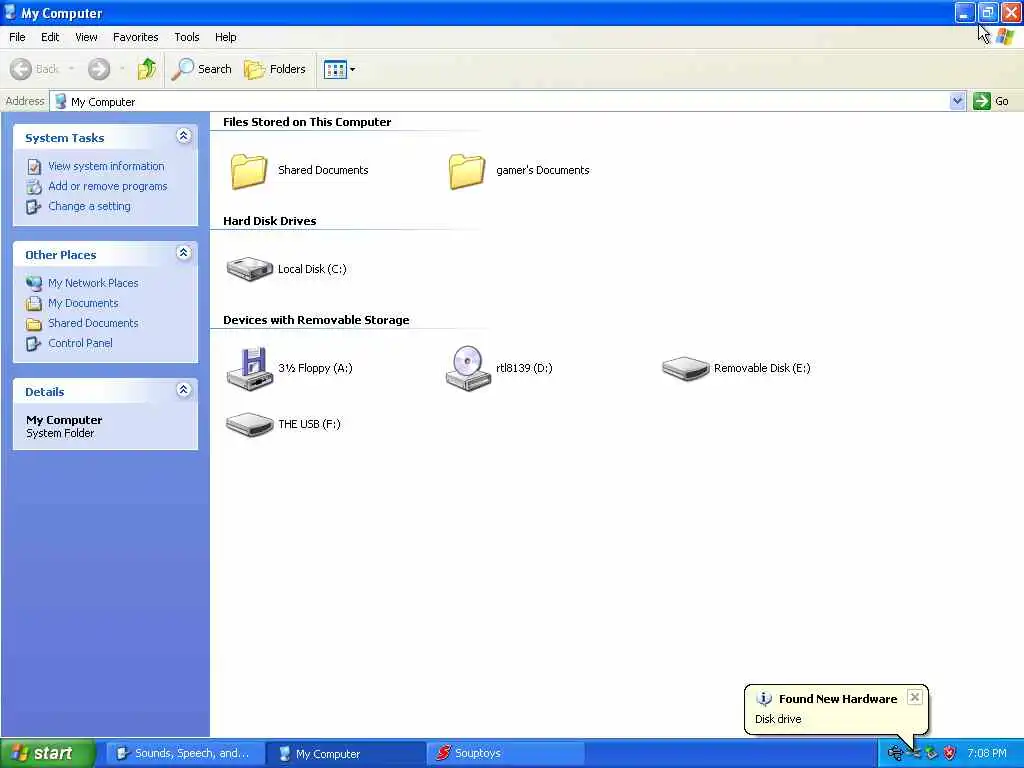Viewport: 1024px width, 768px height.
Task: Switch to Souptoys taskbar button
Action: [x=506, y=754]
